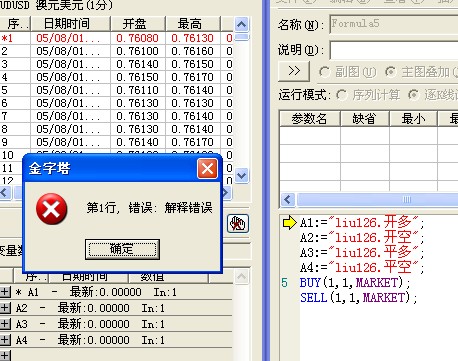Select data row *1 with 0.76080
Image resolution: width=458 pixels, height=361 pixels.
click(116, 38)
